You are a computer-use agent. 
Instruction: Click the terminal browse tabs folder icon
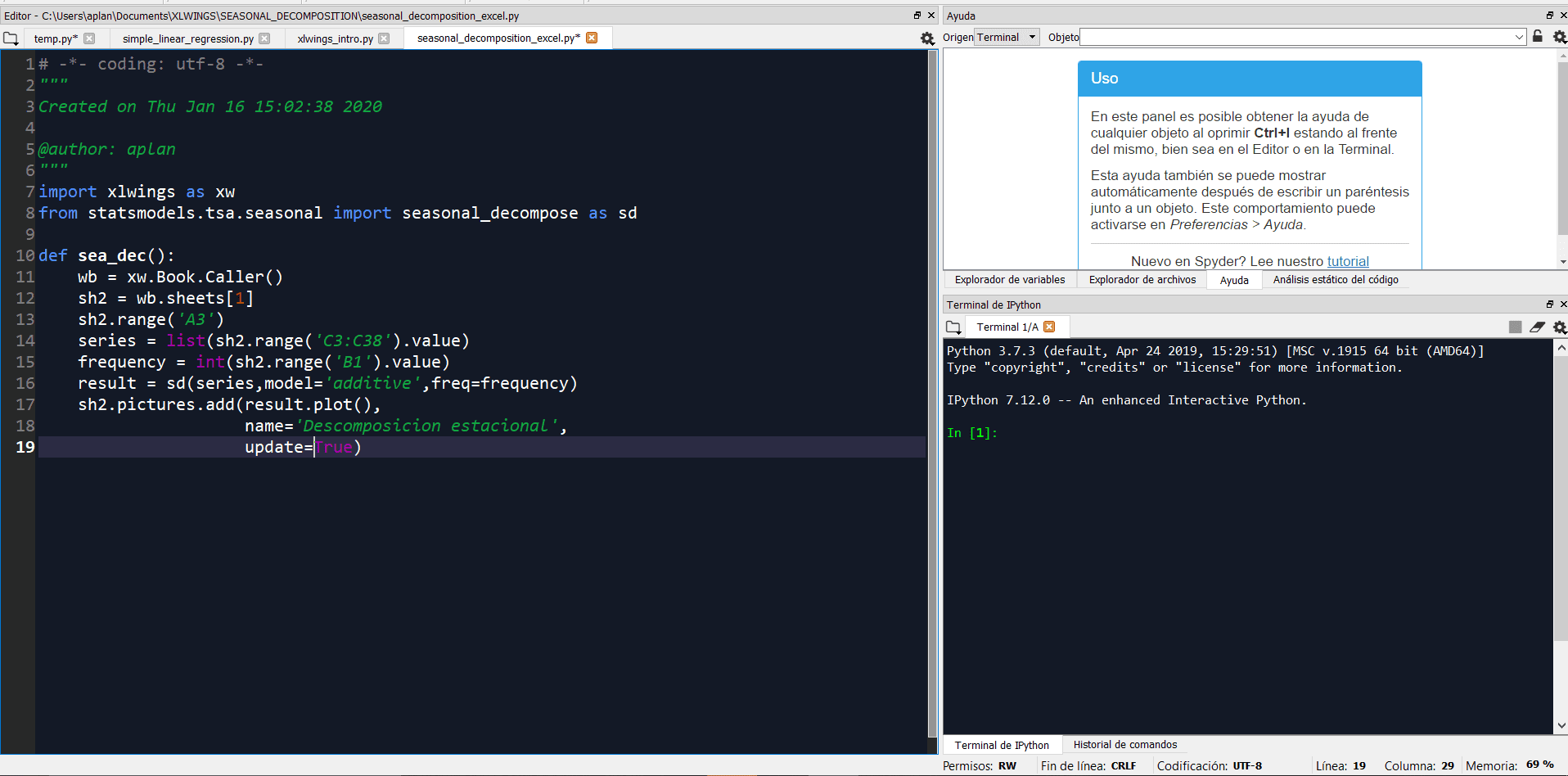(953, 327)
